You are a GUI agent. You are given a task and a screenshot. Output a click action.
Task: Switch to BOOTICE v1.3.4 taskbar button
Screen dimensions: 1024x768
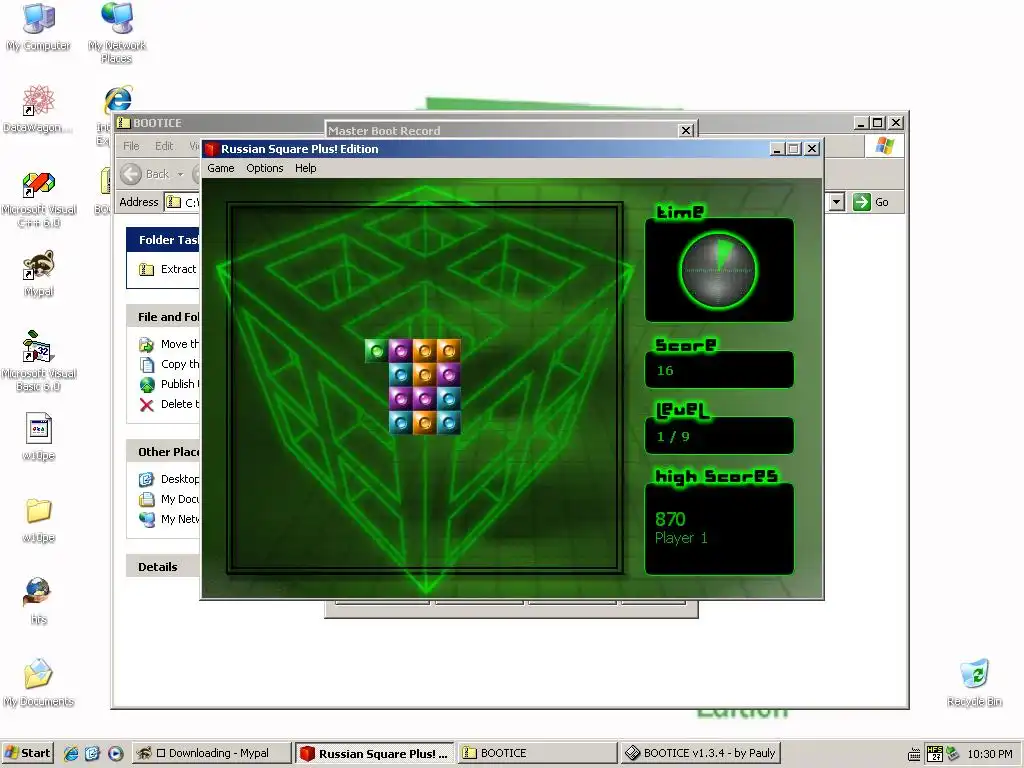[699, 753]
